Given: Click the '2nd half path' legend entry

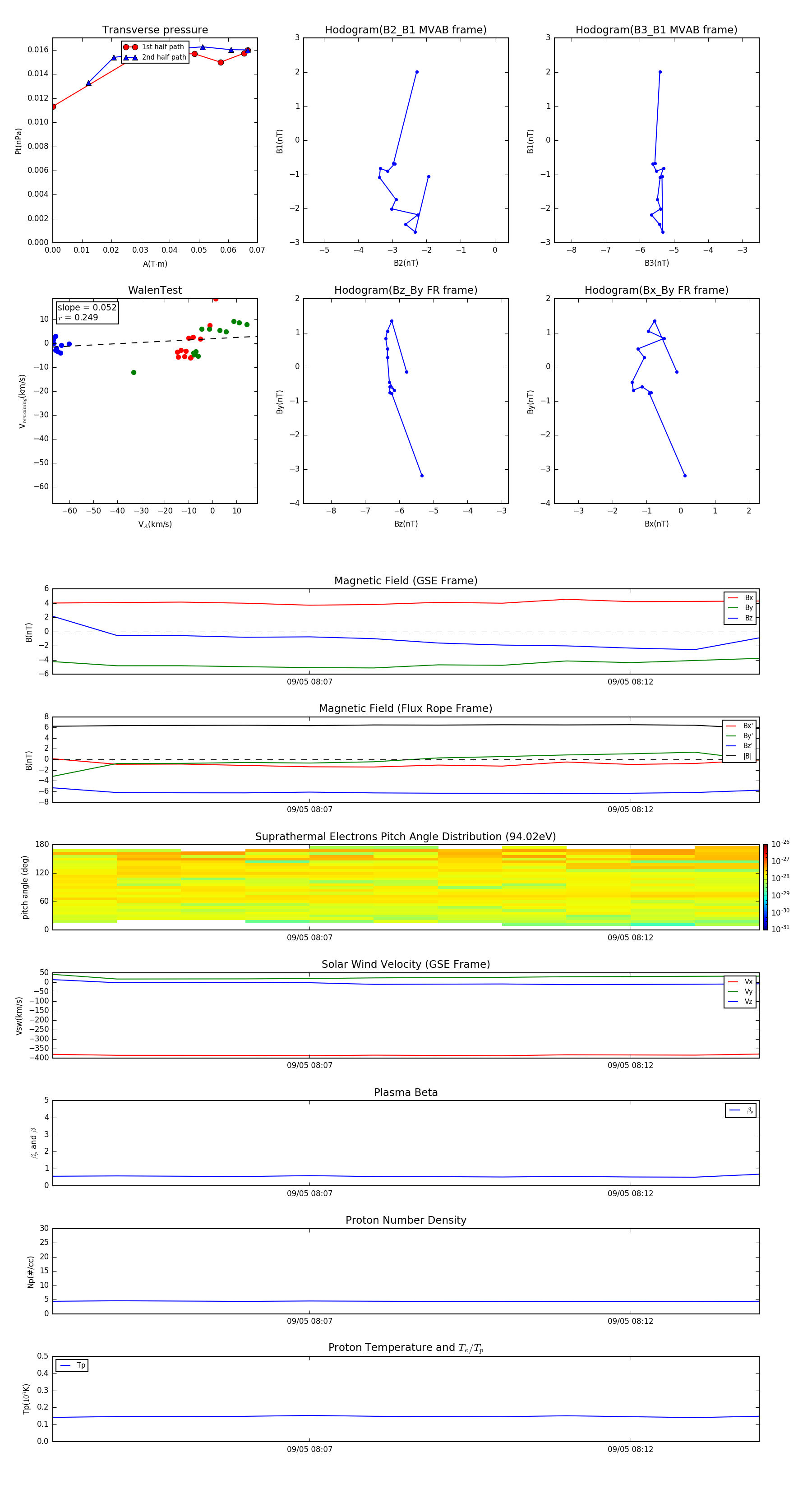Looking at the screenshot, I should pyautogui.click(x=155, y=57).
